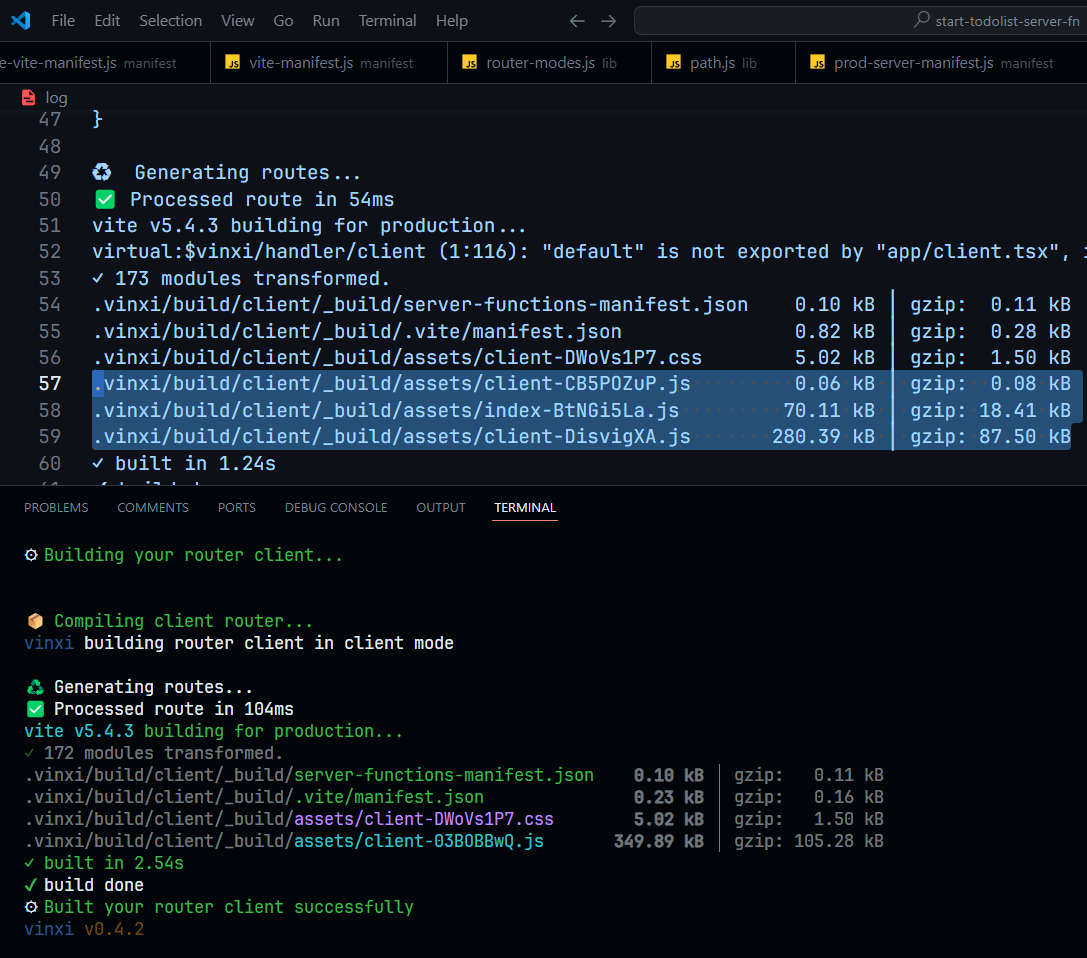Screen dimensions: 1087x958
Task: Open terminal link server-functions-manifest.json
Action: coord(444,775)
